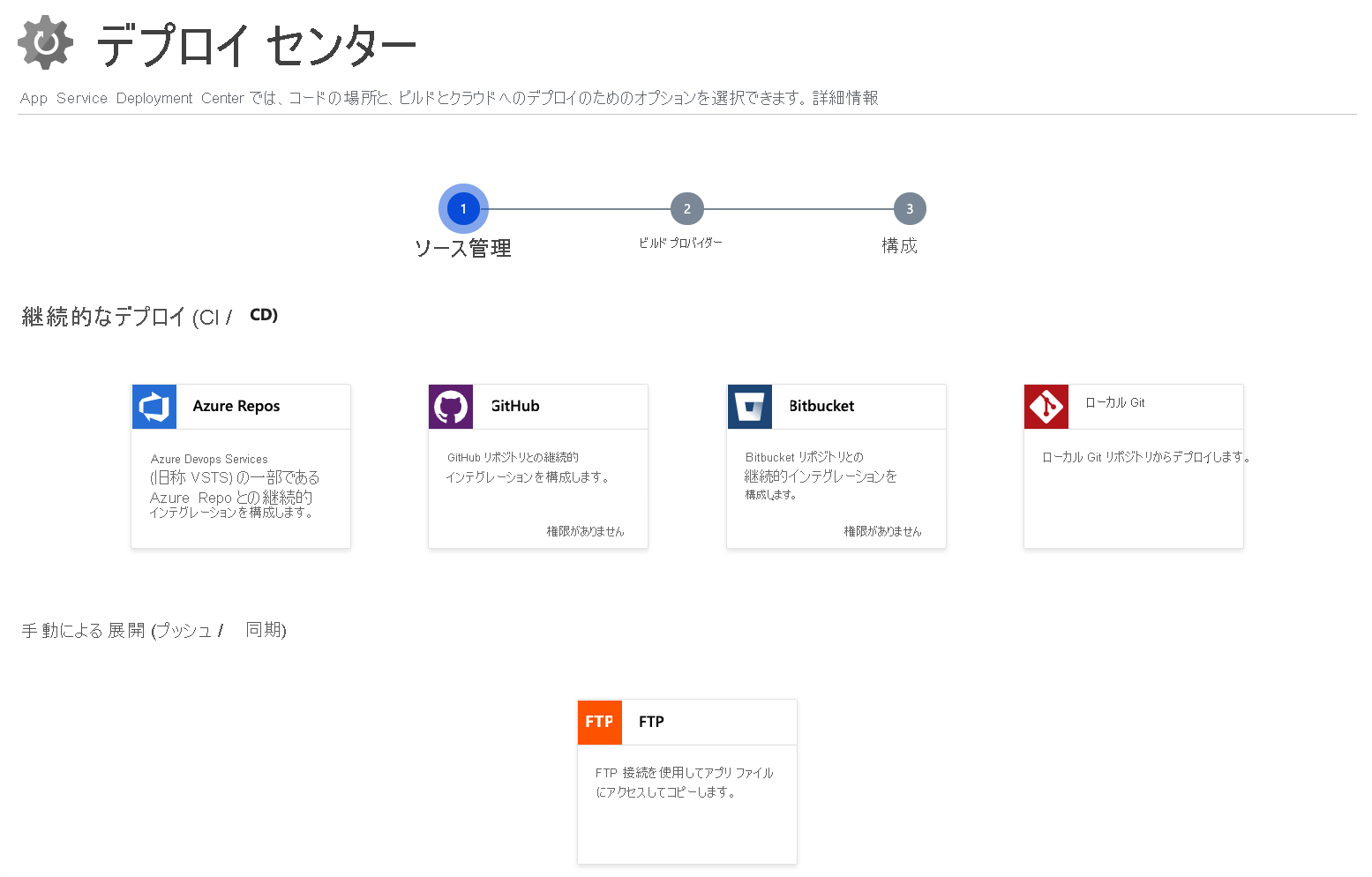Go to step 3 構成 circle

910,209
